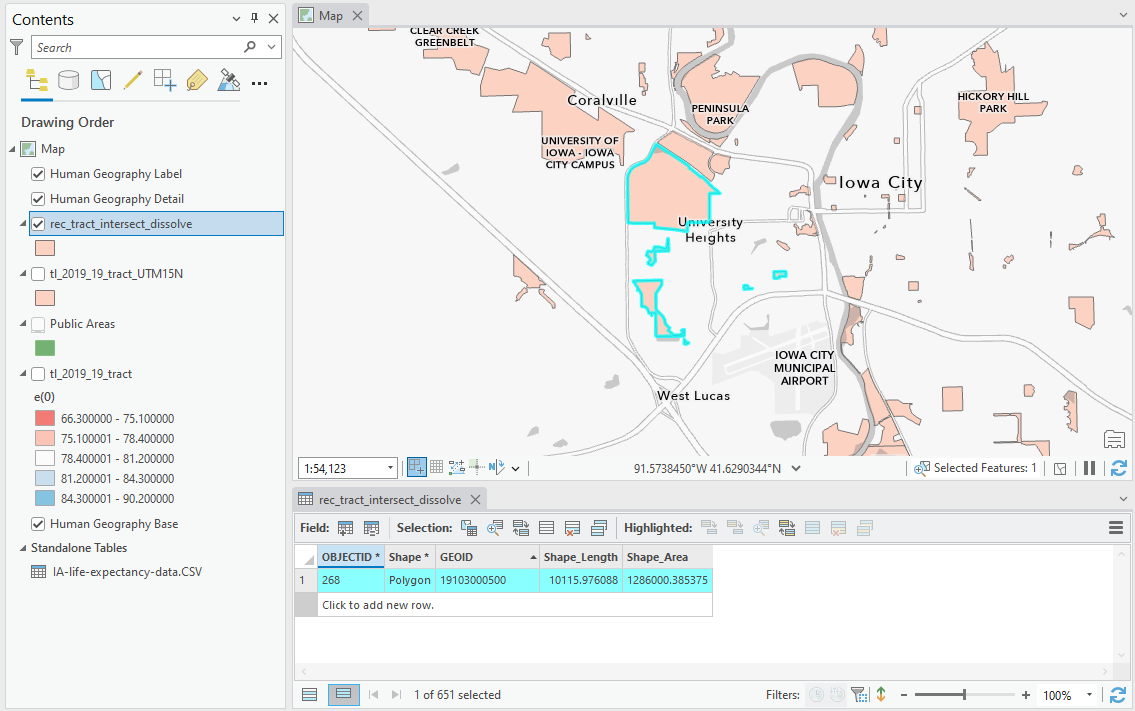This screenshot has height=711, width=1135.
Task: Open Select By Attributes in the table toolbar
Action: (x=469, y=528)
